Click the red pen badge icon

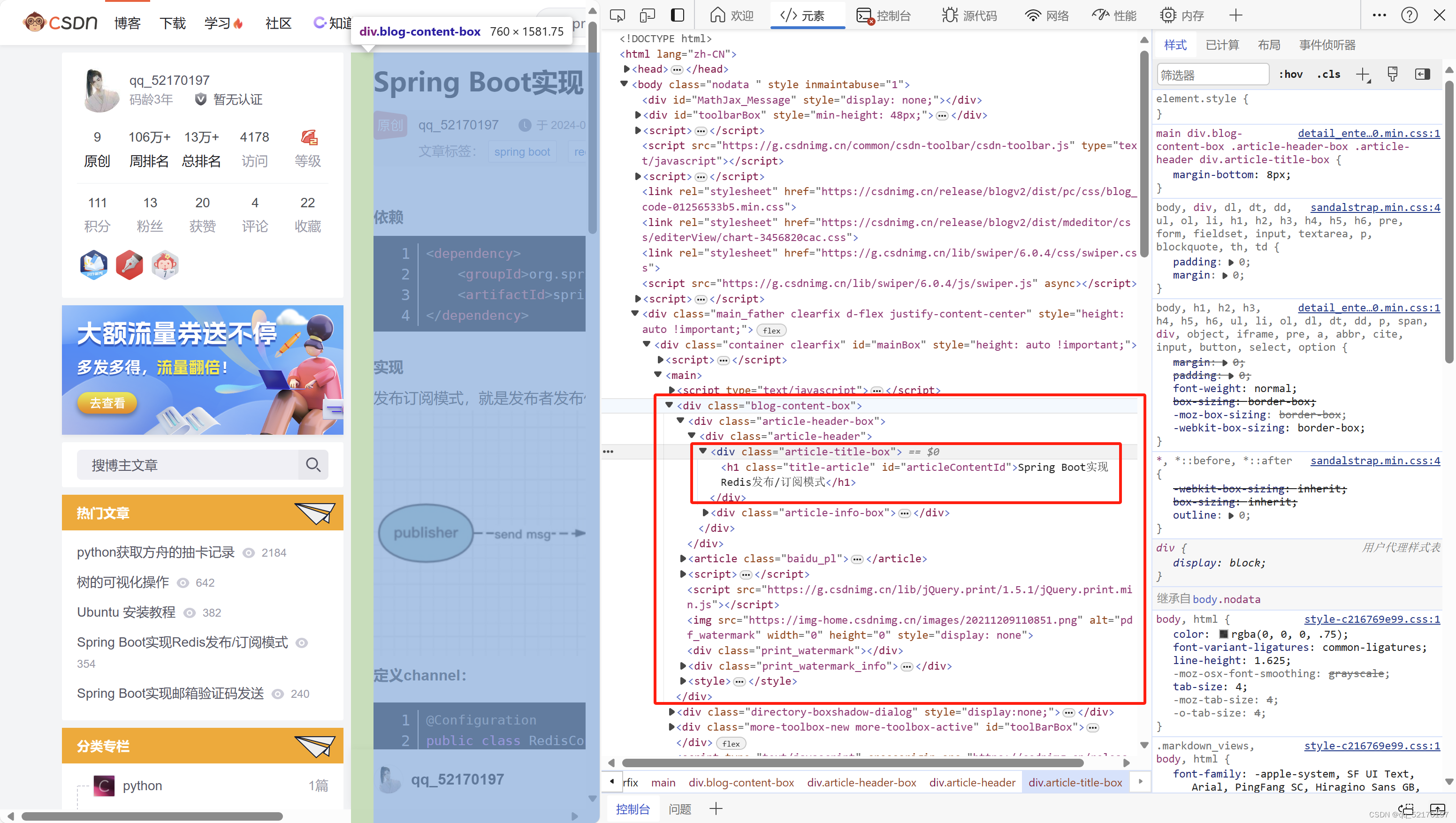point(130,264)
